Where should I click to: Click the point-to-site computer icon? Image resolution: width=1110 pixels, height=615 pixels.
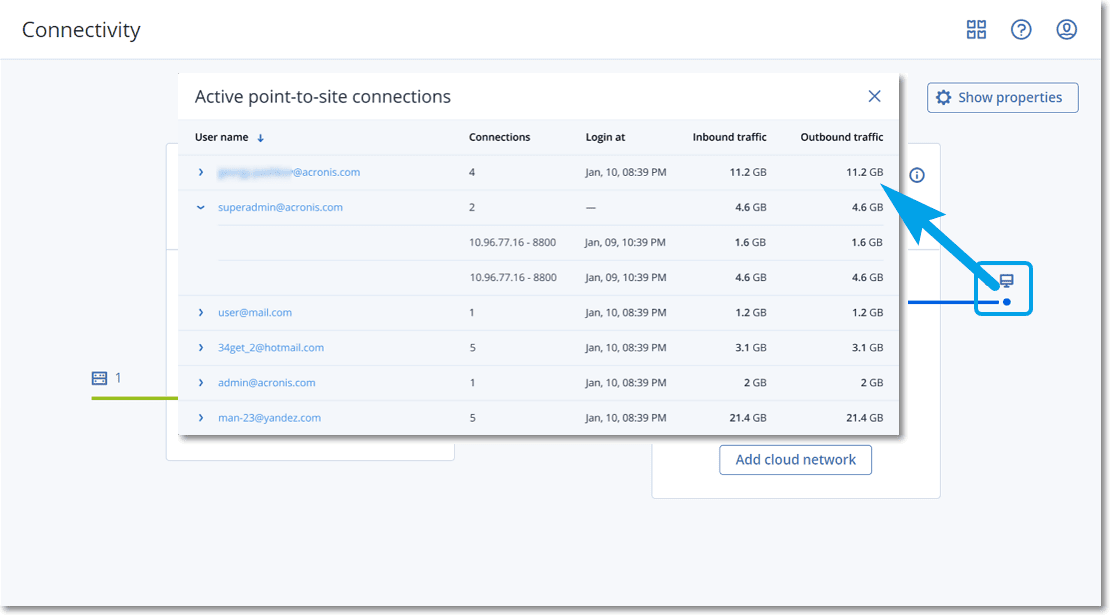coord(1006,282)
